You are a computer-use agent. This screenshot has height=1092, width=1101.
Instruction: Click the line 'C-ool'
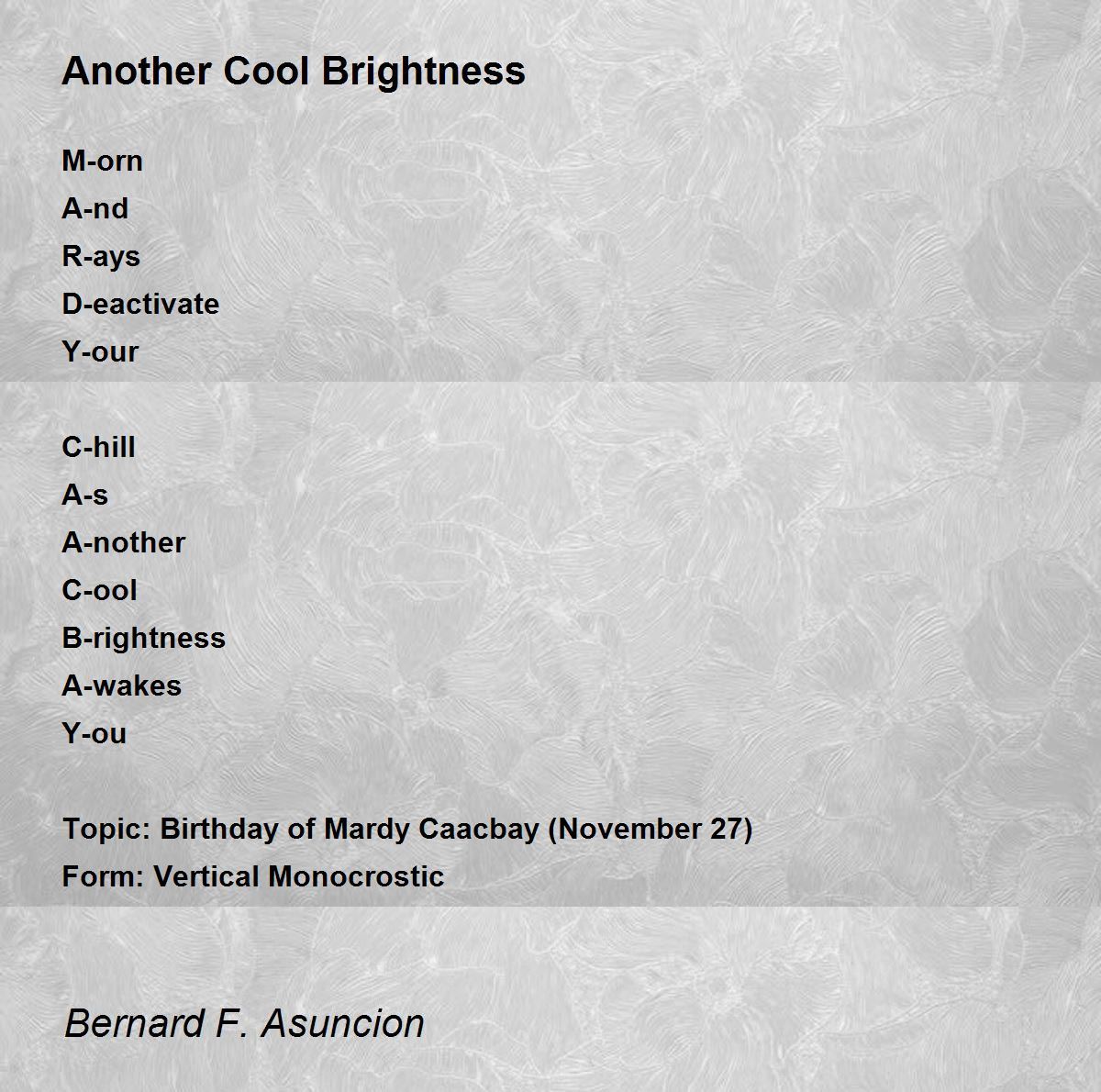[x=99, y=590]
